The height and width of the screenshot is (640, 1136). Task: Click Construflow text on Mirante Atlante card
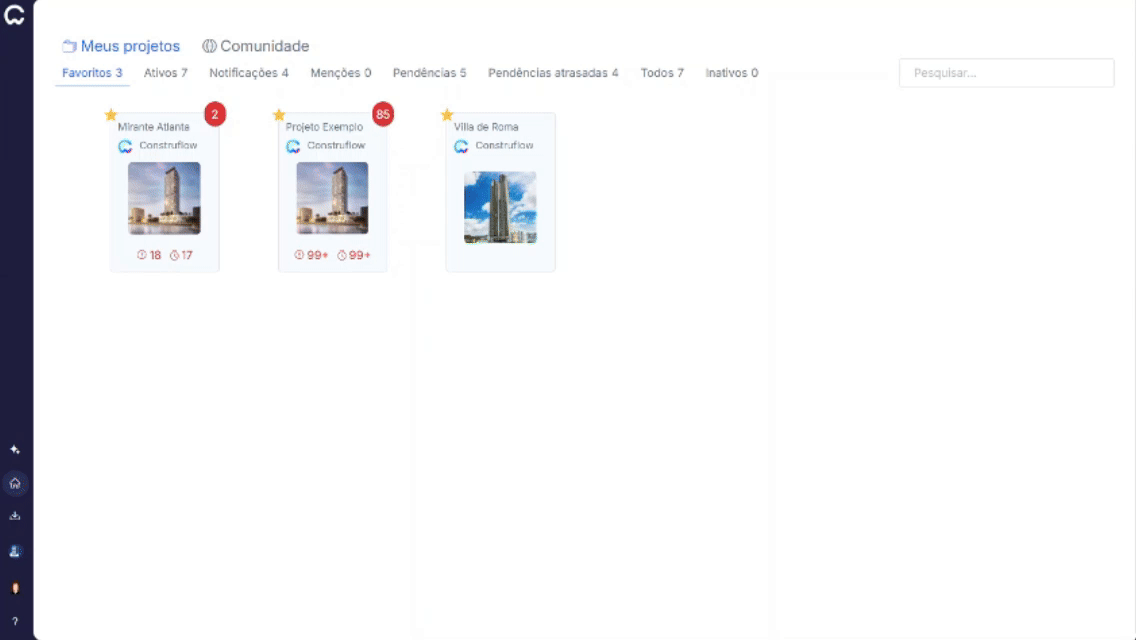pyautogui.click(x=168, y=146)
